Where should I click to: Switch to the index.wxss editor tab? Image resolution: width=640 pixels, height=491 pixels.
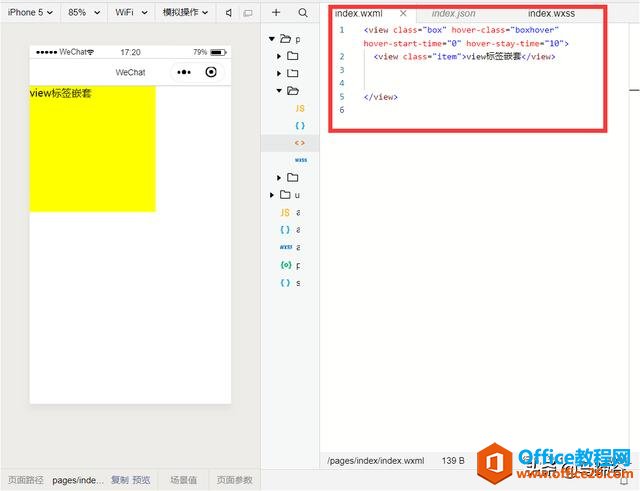551,14
